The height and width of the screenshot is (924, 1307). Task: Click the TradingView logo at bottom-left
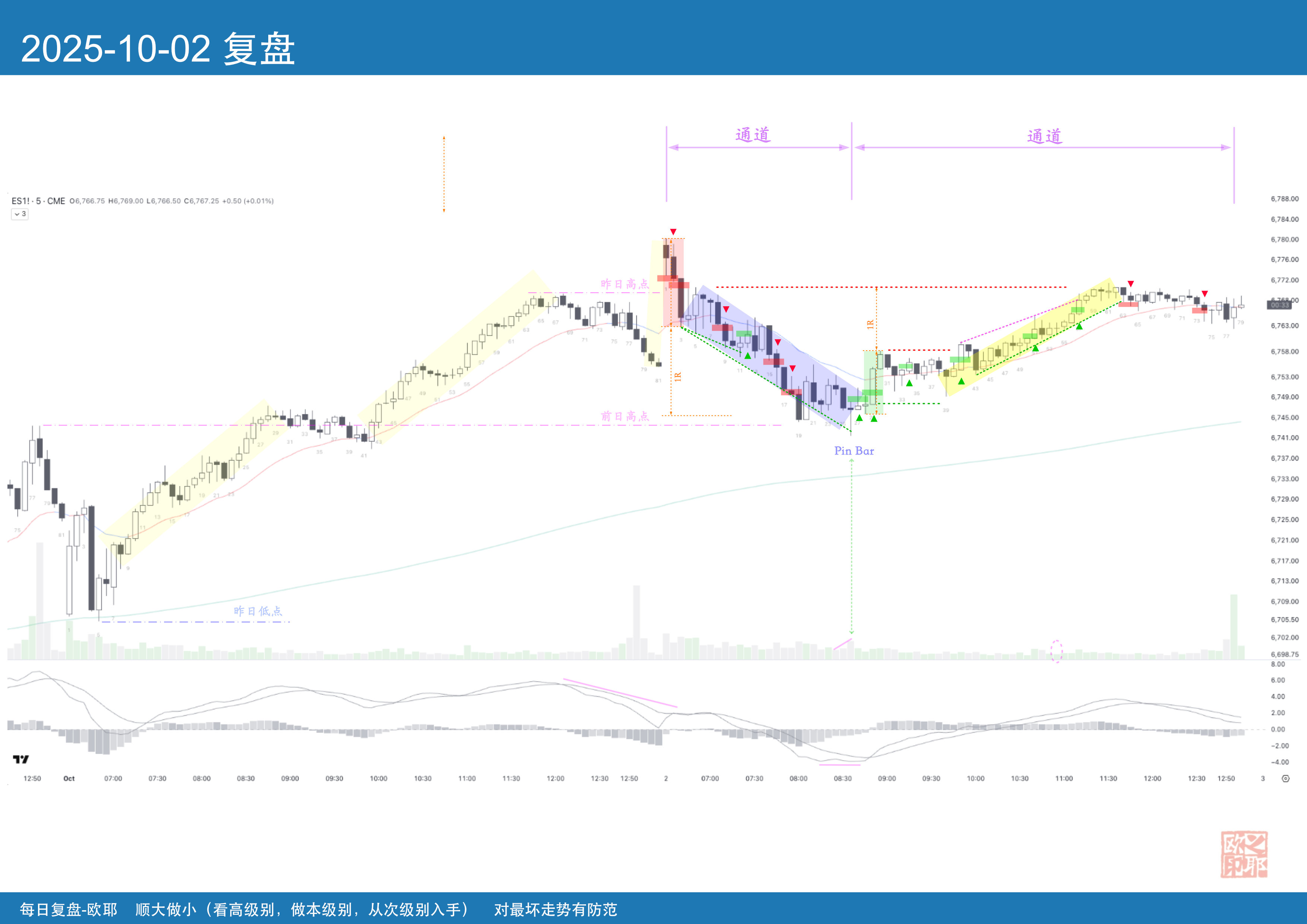(x=20, y=759)
